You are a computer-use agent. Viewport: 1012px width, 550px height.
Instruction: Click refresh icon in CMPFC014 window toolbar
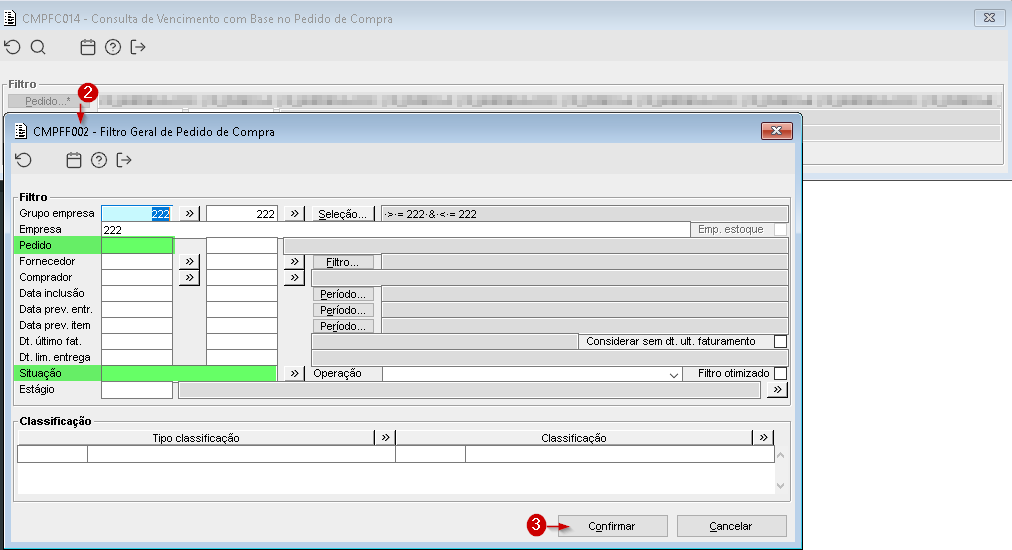tap(13, 47)
